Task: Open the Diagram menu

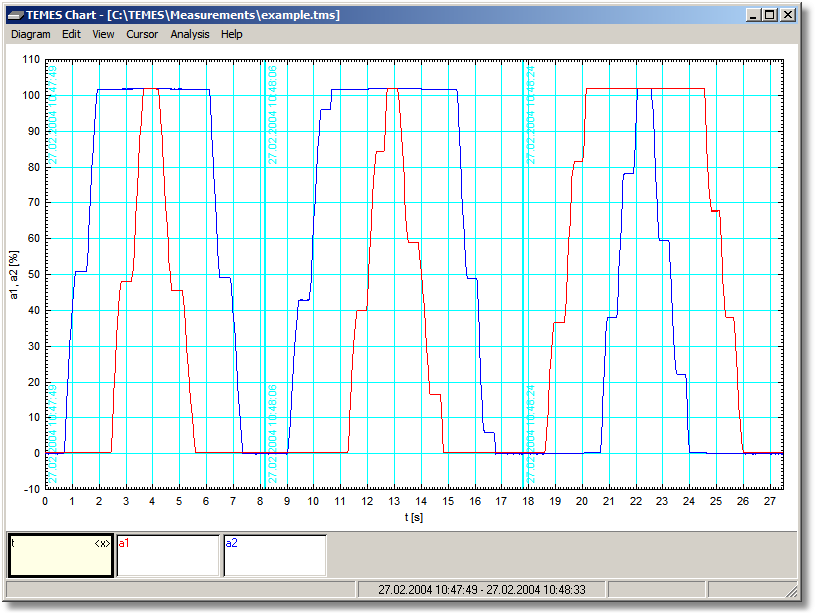Action: (30, 34)
